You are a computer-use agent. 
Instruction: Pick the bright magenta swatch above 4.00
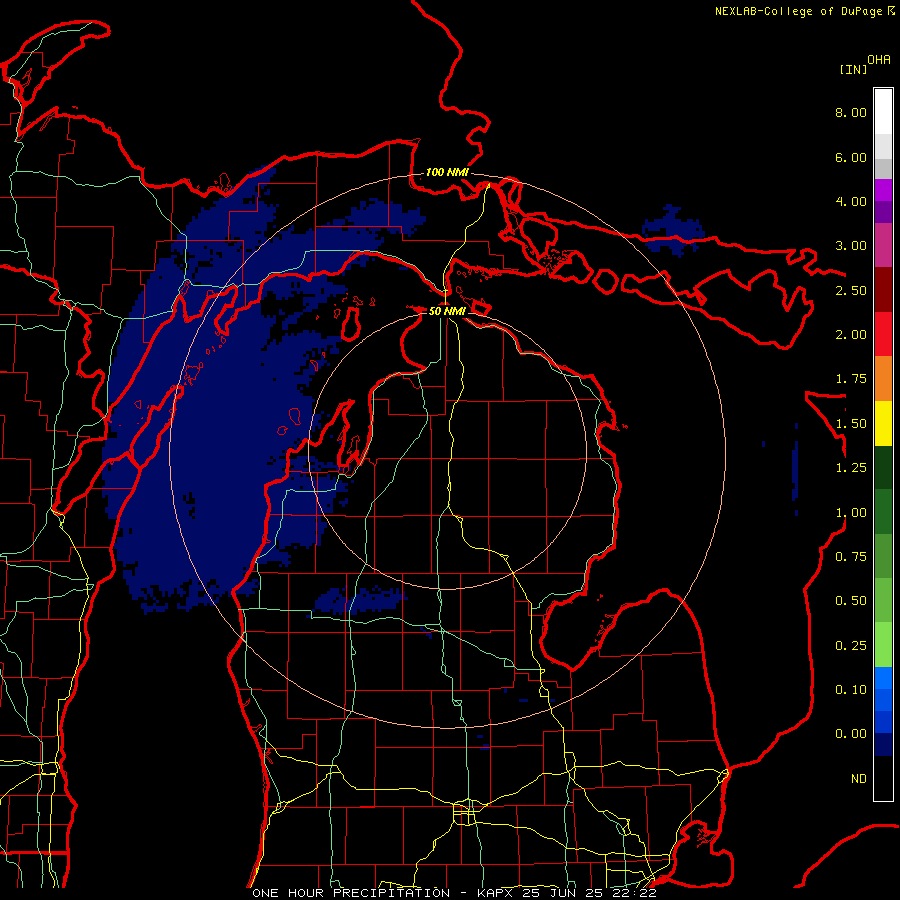click(x=883, y=190)
